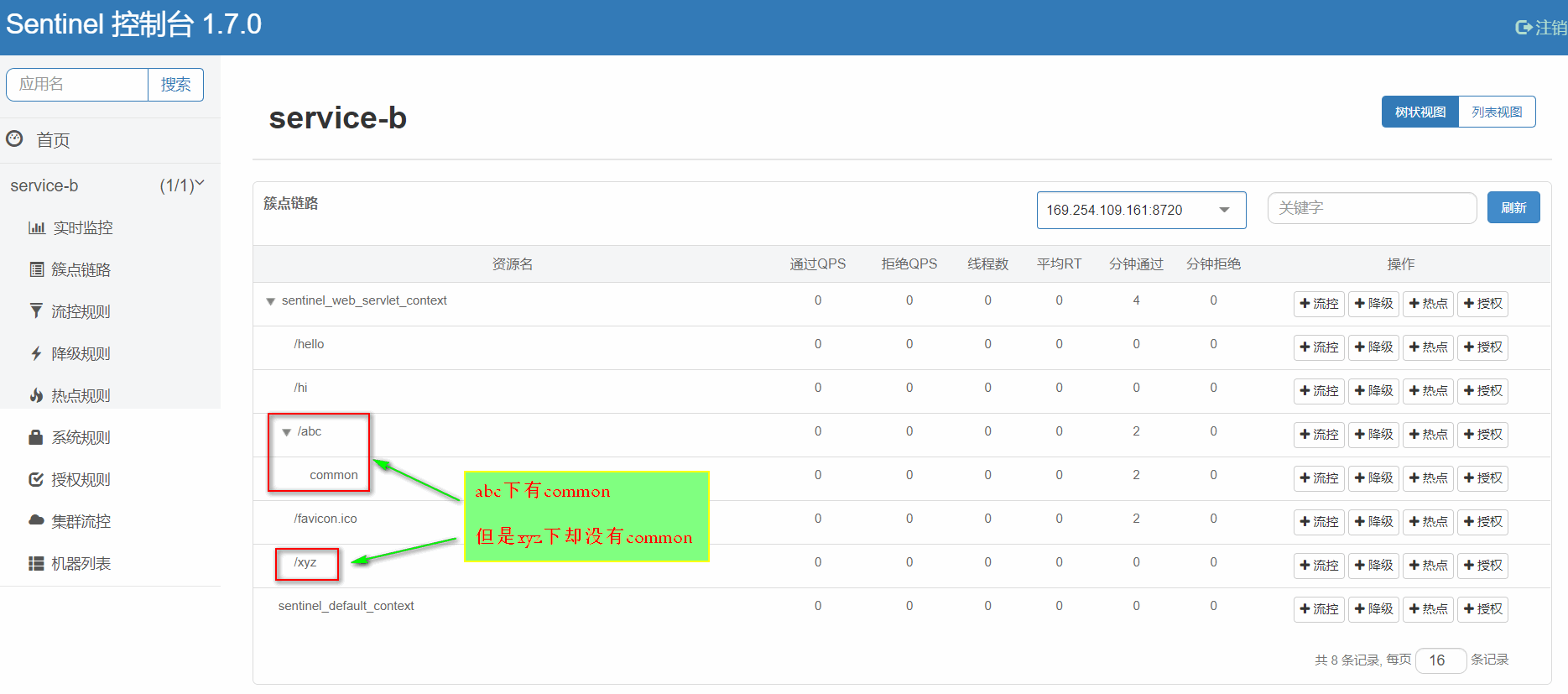Click the page size field showing 16
The width and height of the screenshot is (1568, 694).
click(1440, 660)
